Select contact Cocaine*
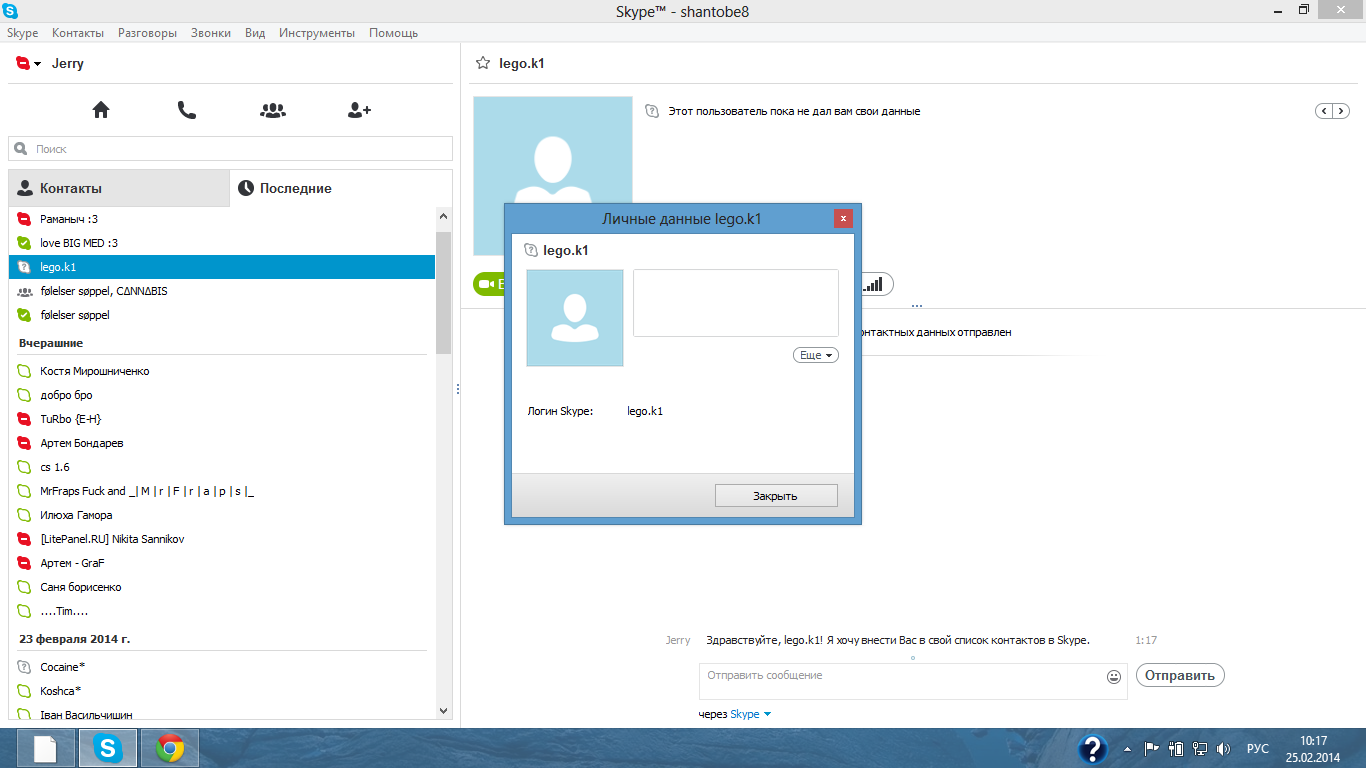 [222, 667]
